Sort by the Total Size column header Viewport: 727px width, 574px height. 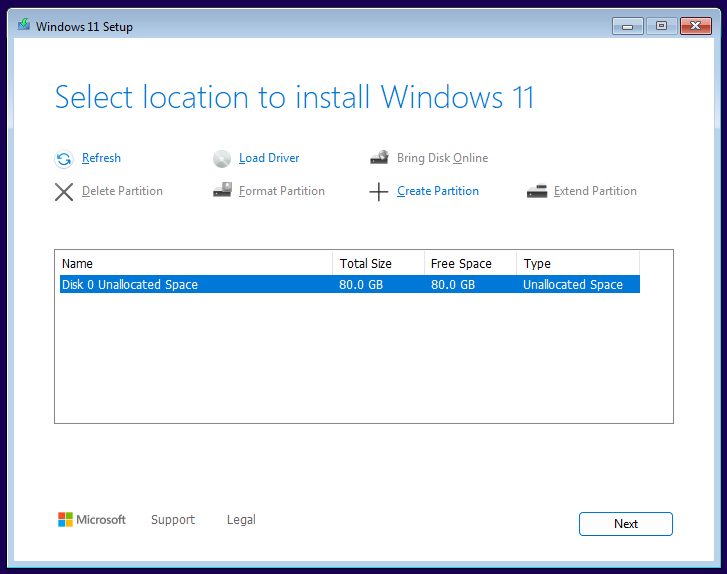(378, 263)
